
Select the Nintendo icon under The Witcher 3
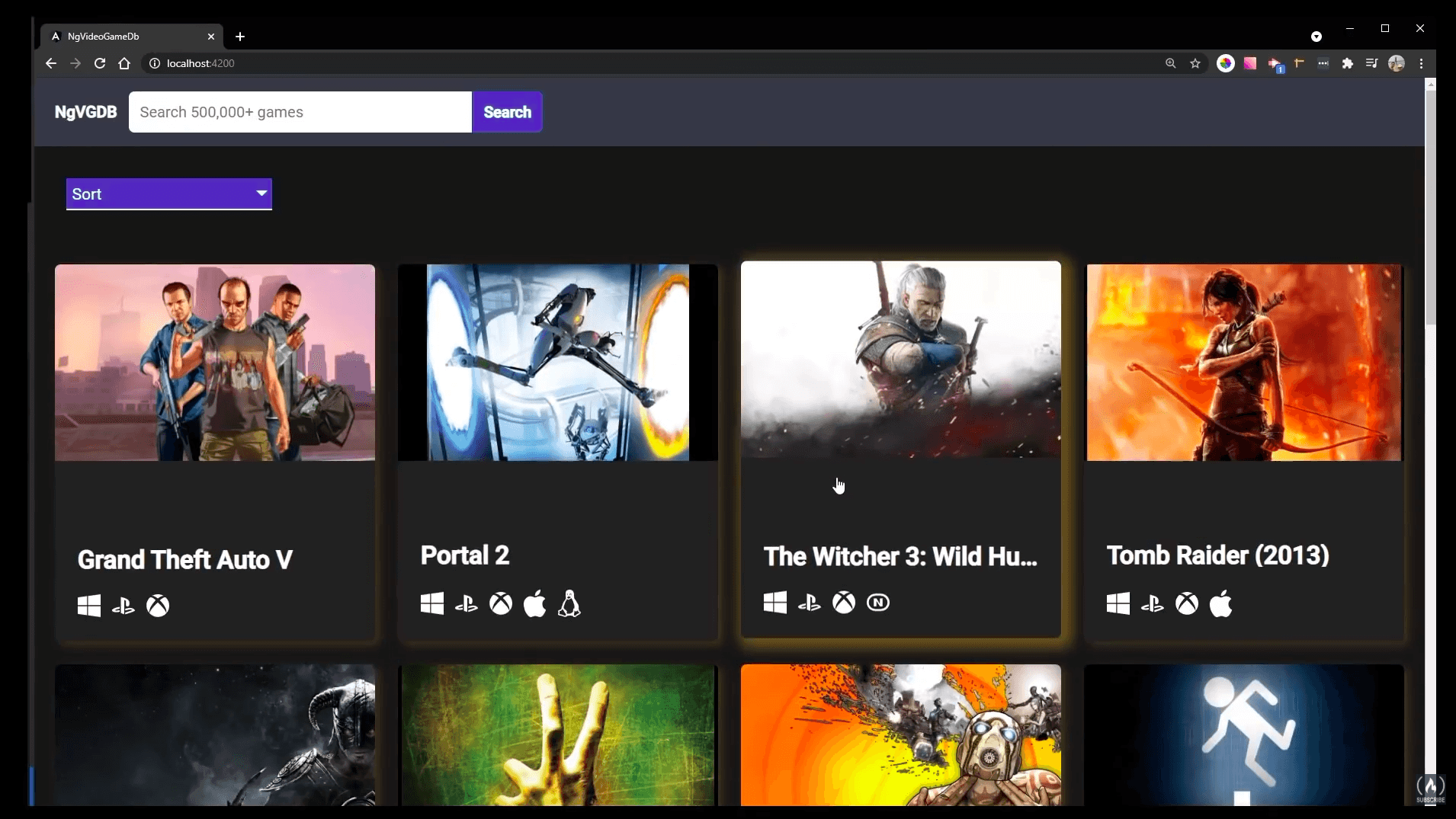878,603
